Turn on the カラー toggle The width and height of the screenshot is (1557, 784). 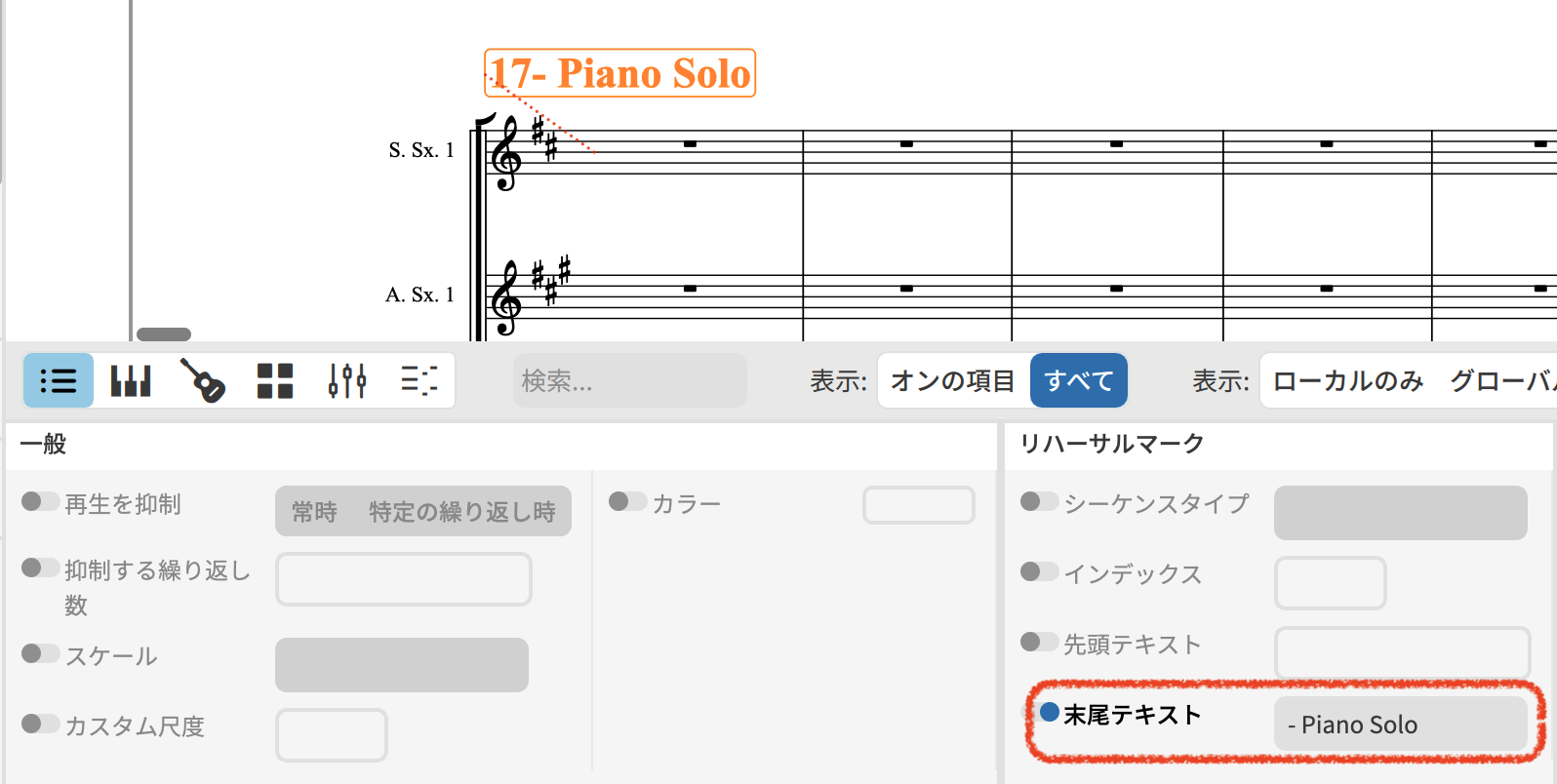point(627,502)
